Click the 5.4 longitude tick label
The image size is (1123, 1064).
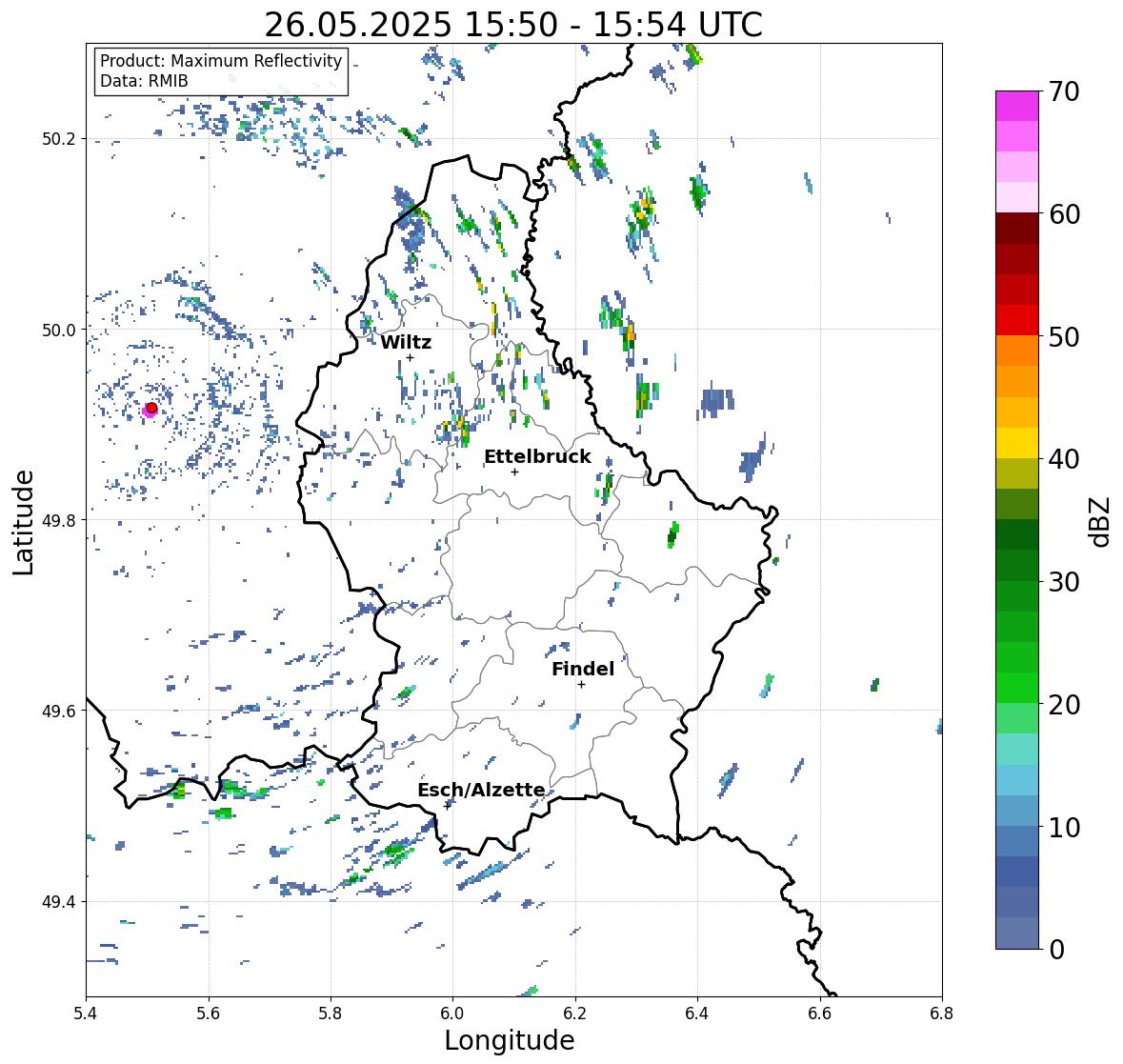[86, 1014]
